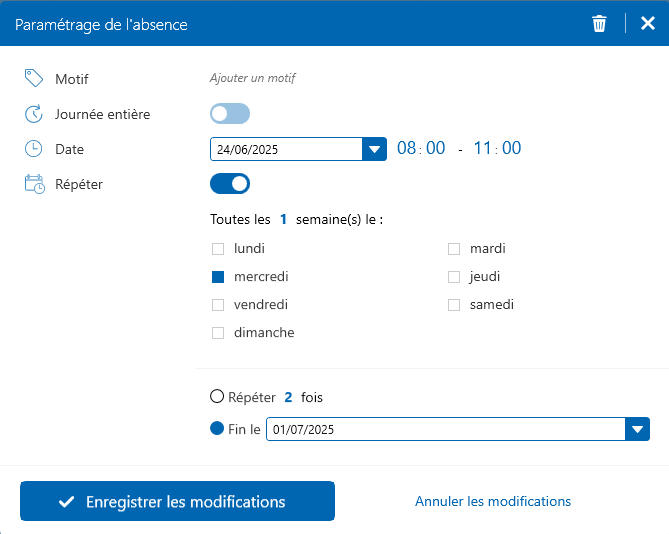Tick the samedi checkbox
Image resolution: width=669 pixels, height=534 pixels.
tap(454, 305)
